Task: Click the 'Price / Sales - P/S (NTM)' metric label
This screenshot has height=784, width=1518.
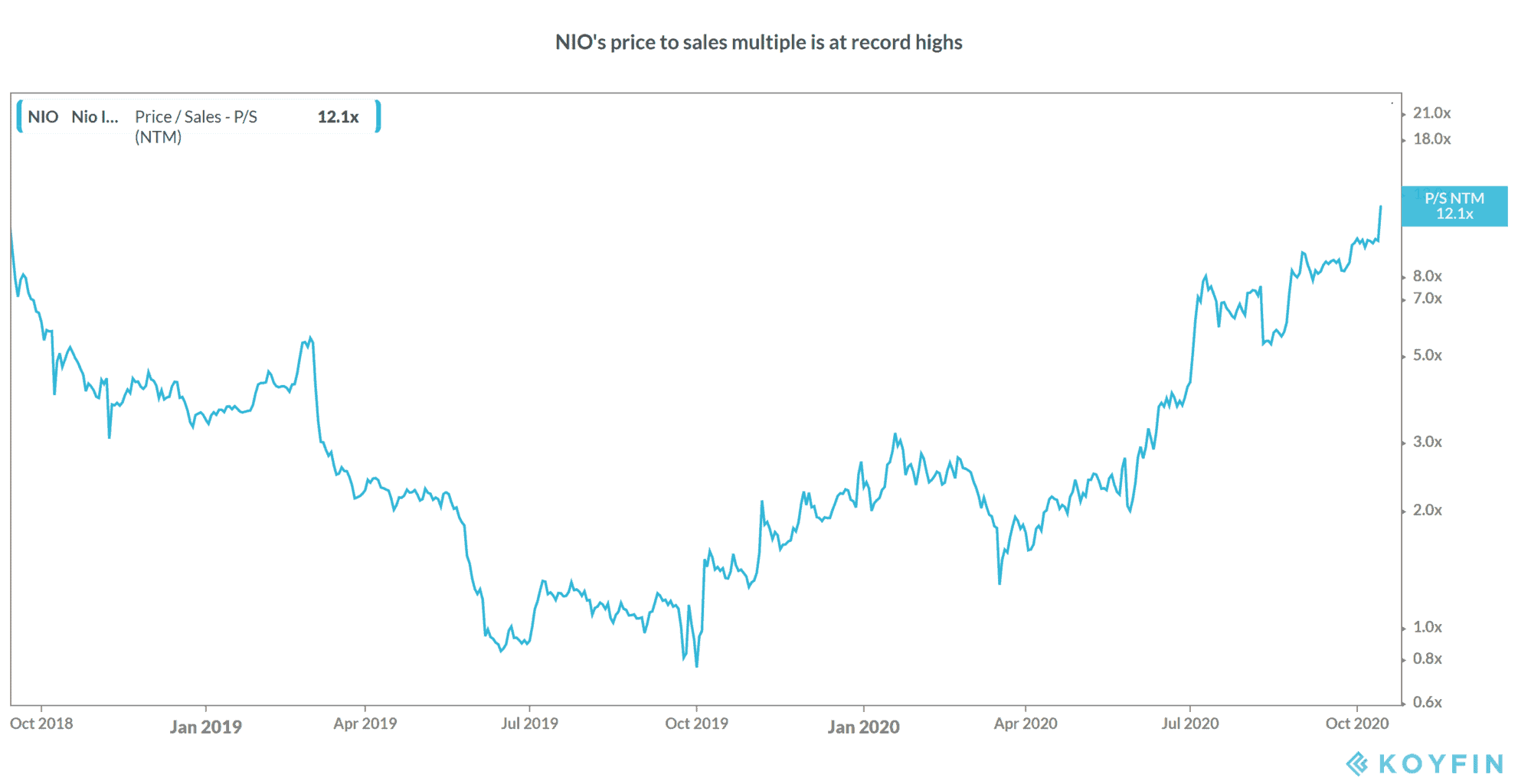Action: coord(196,126)
